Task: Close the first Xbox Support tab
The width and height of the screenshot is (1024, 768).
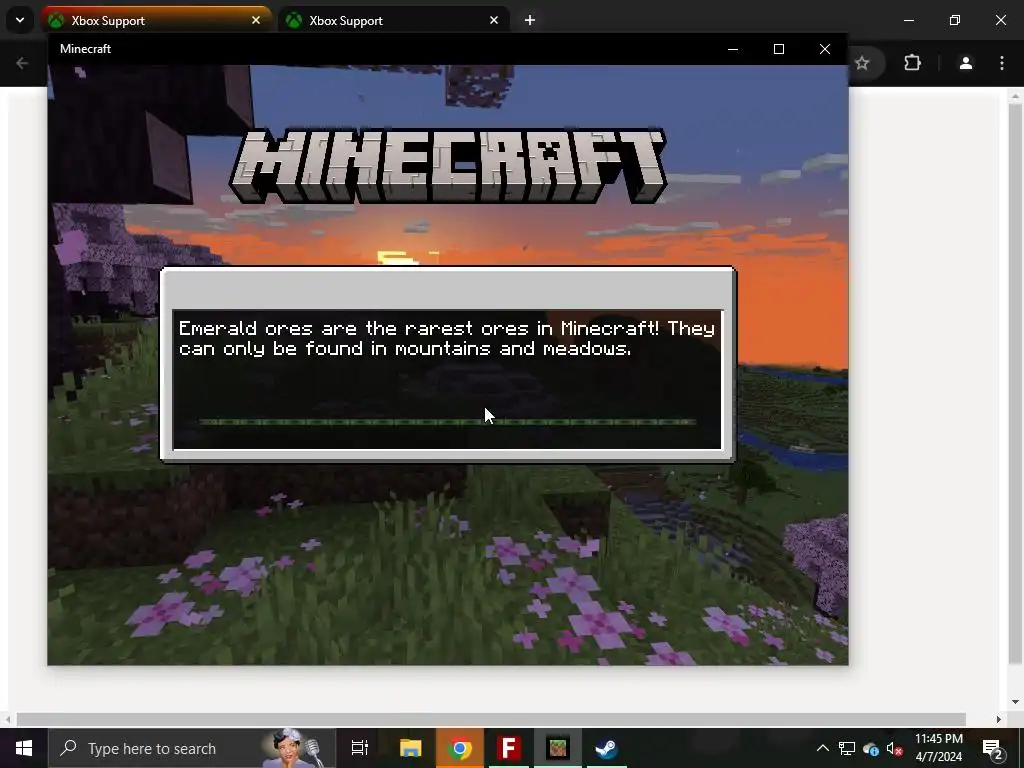Action: click(x=256, y=20)
